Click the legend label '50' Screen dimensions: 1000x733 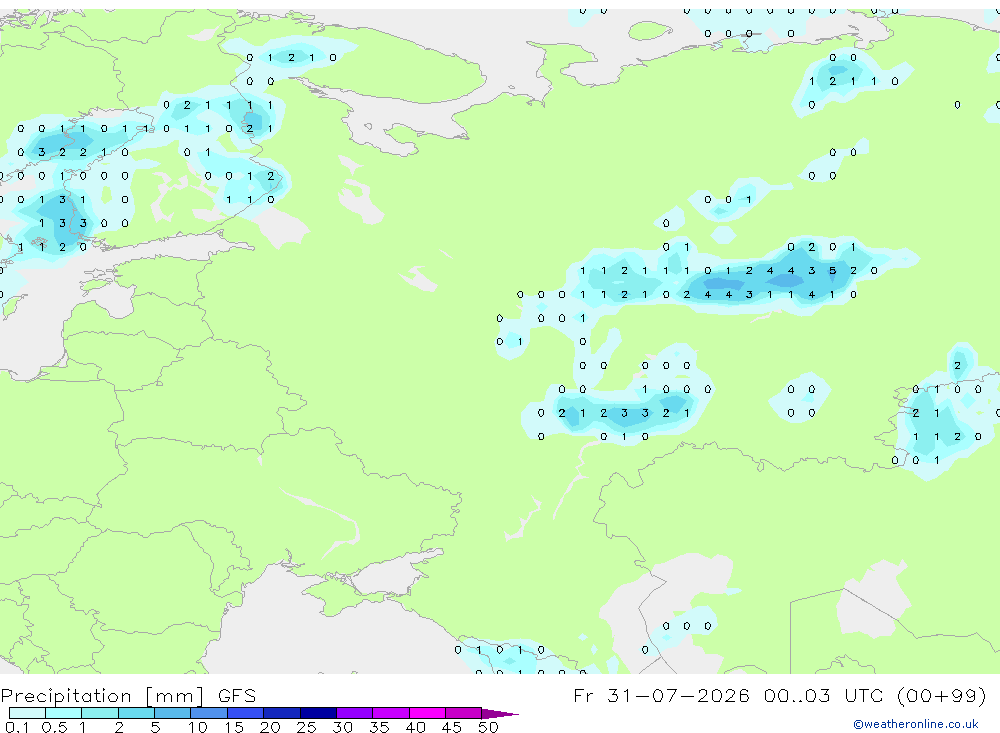pyautogui.click(x=488, y=727)
